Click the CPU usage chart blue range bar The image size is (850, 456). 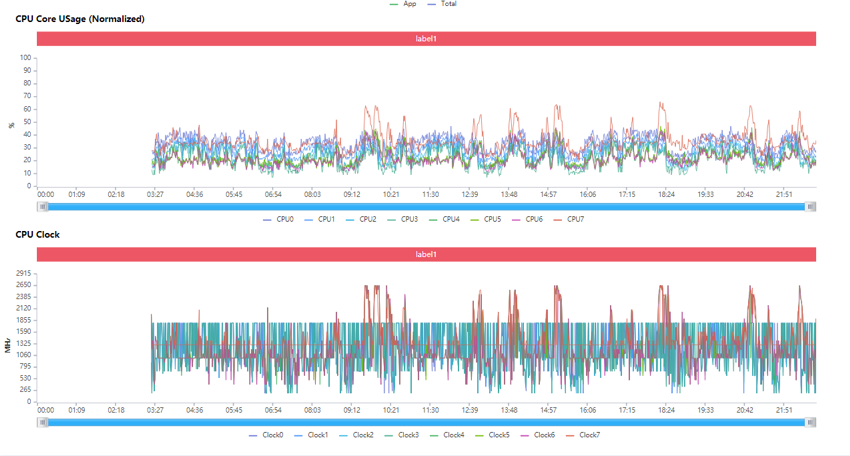click(x=427, y=207)
